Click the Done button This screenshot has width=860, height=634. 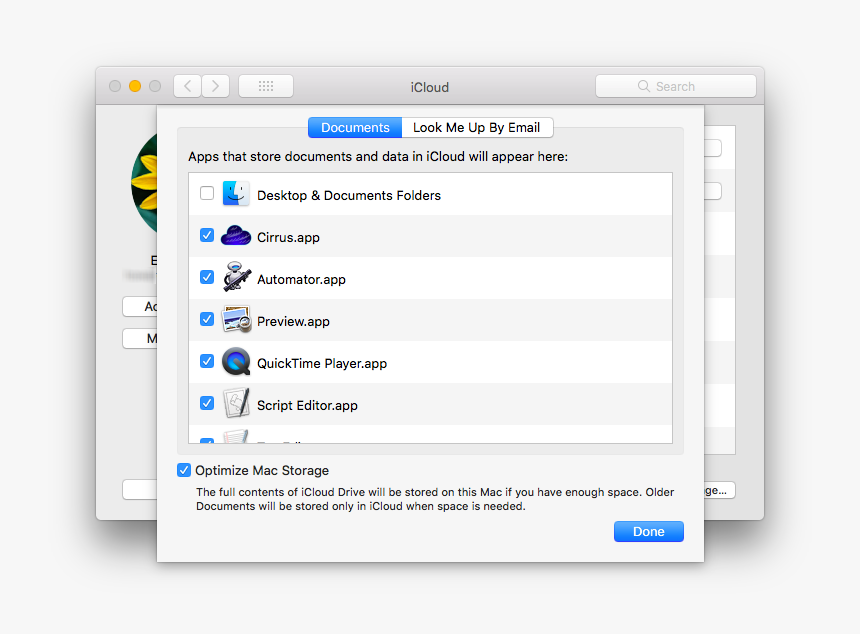point(648,531)
